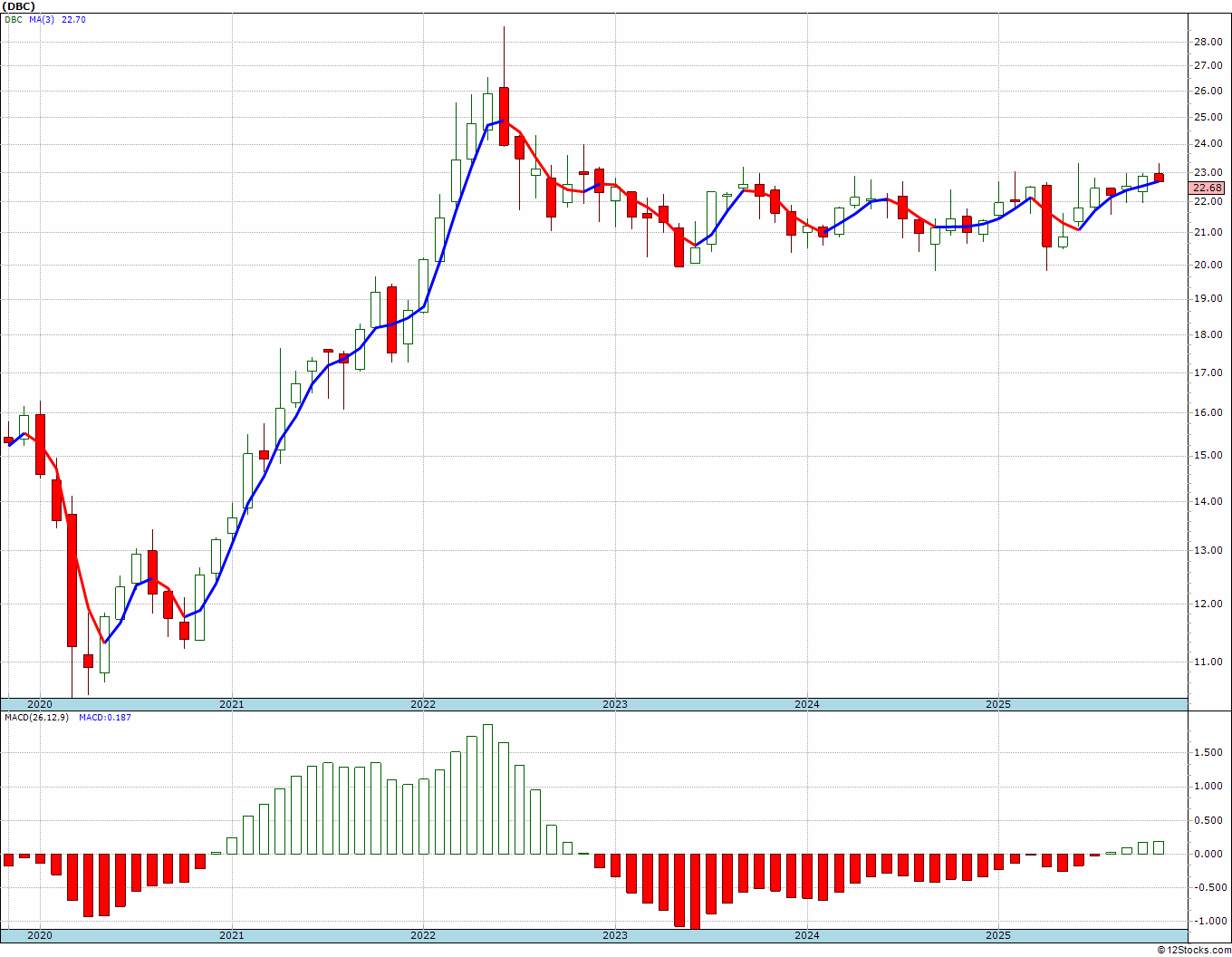Click the 16.00 price axis label
This screenshot has height=957, width=1232.
click(1208, 413)
